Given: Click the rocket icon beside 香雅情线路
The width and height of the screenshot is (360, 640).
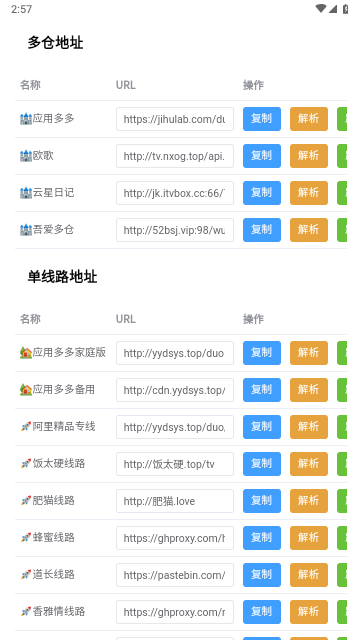Looking at the screenshot, I should (26, 612).
